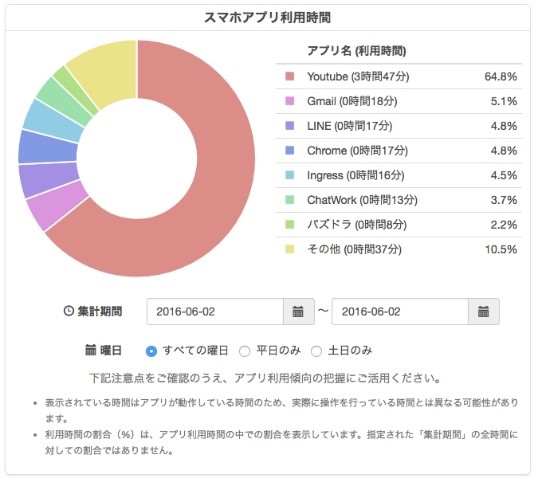Viewport: 538px width, 482px height.
Task: Select the 平日のみ radio button
Action: click(x=244, y=351)
